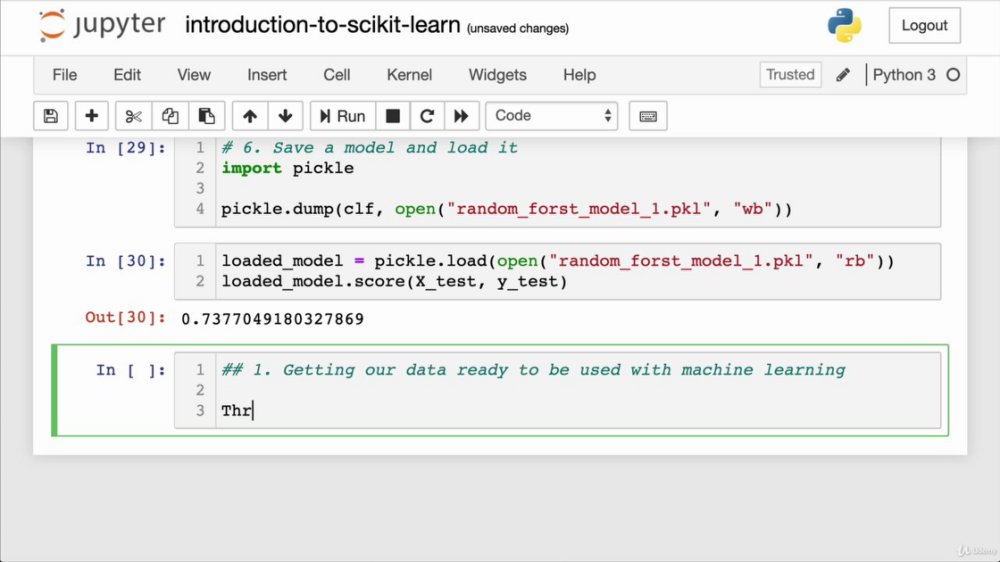Image resolution: width=1000 pixels, height=562 pixels.
Task: Click the Logout button
Action: click(x=924, y=26)
